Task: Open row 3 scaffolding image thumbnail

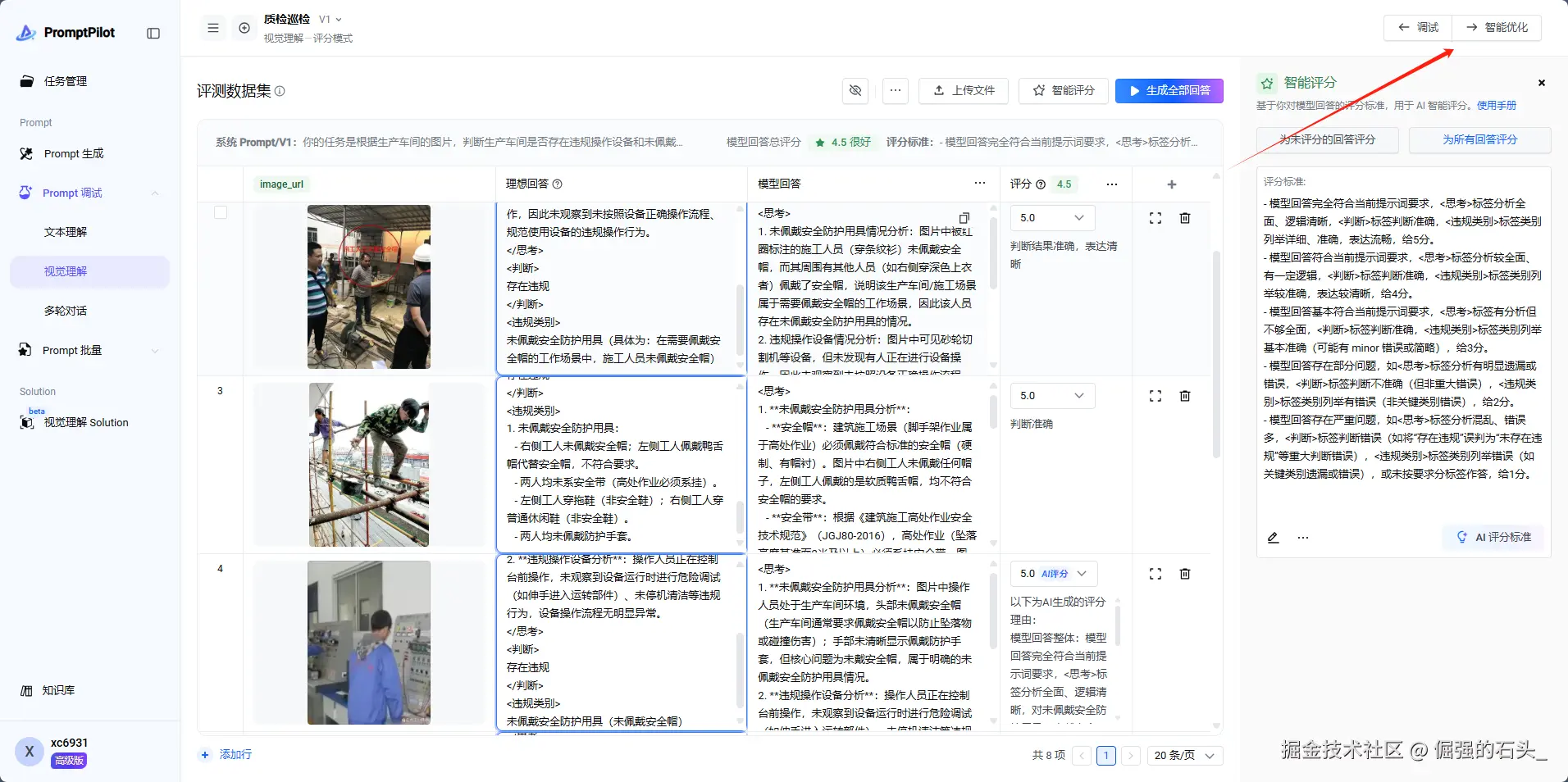Action: [369, 465]
